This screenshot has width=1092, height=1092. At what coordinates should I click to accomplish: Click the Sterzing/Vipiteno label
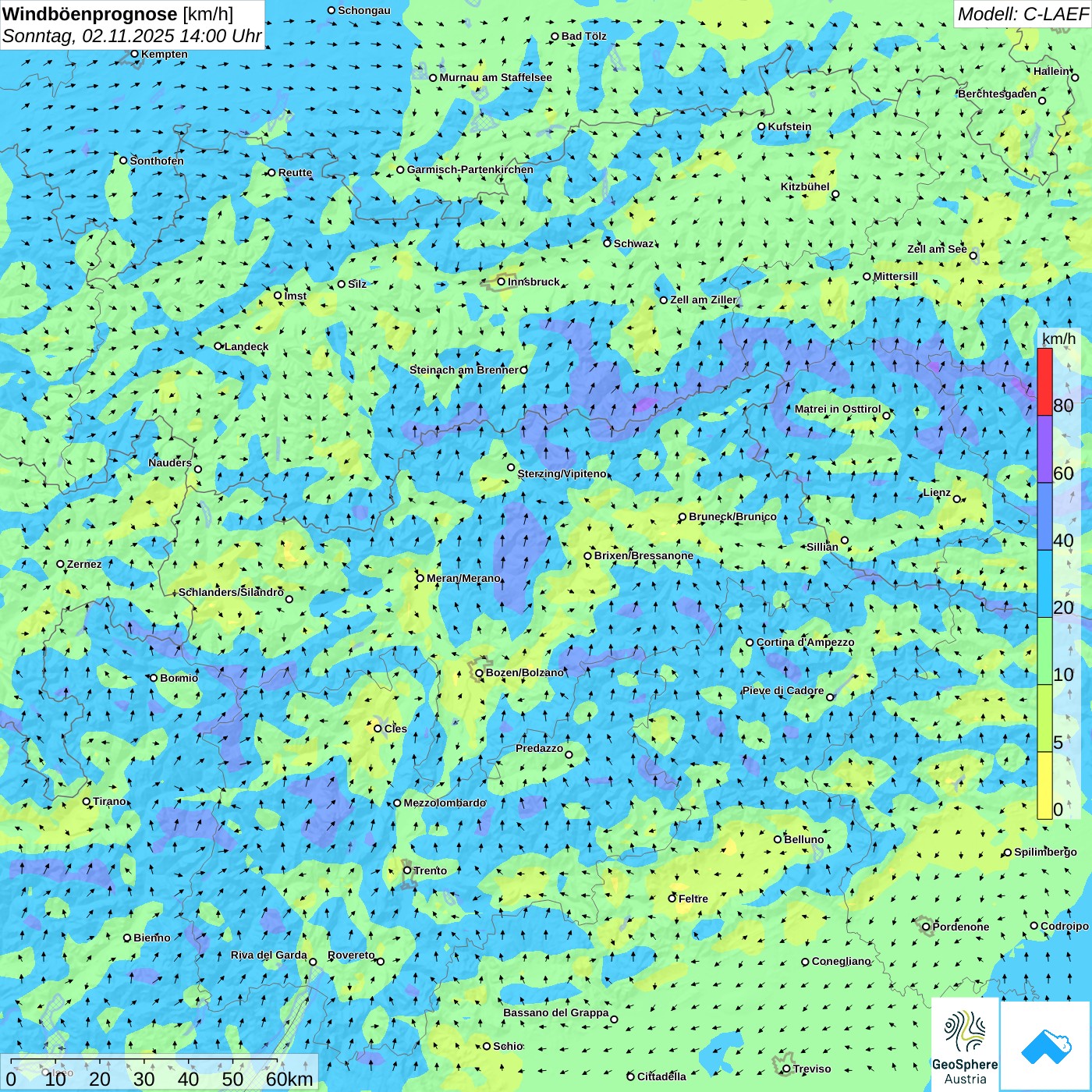(562, 473)
